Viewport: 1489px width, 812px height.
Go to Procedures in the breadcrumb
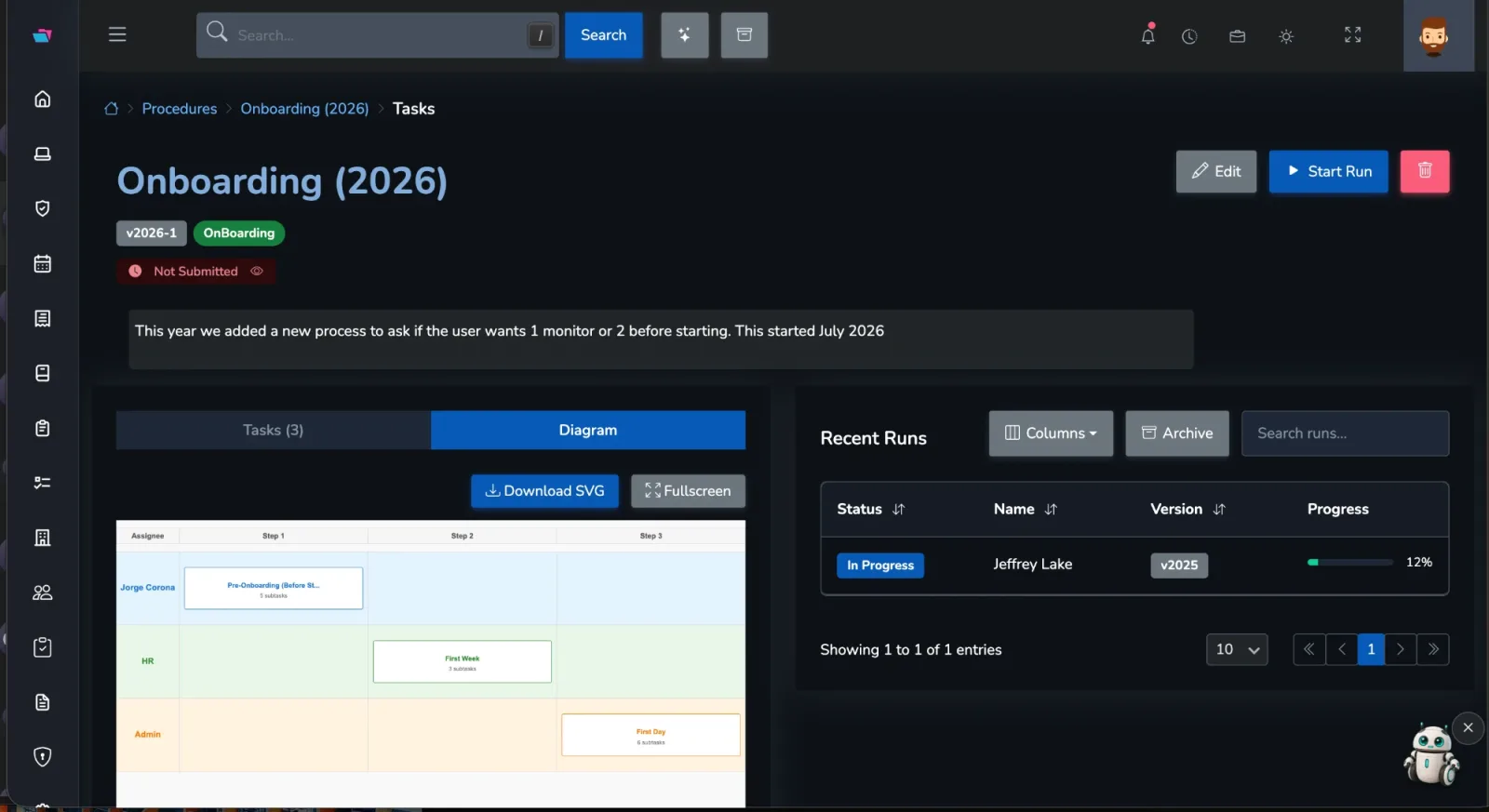tap(180, 109)
